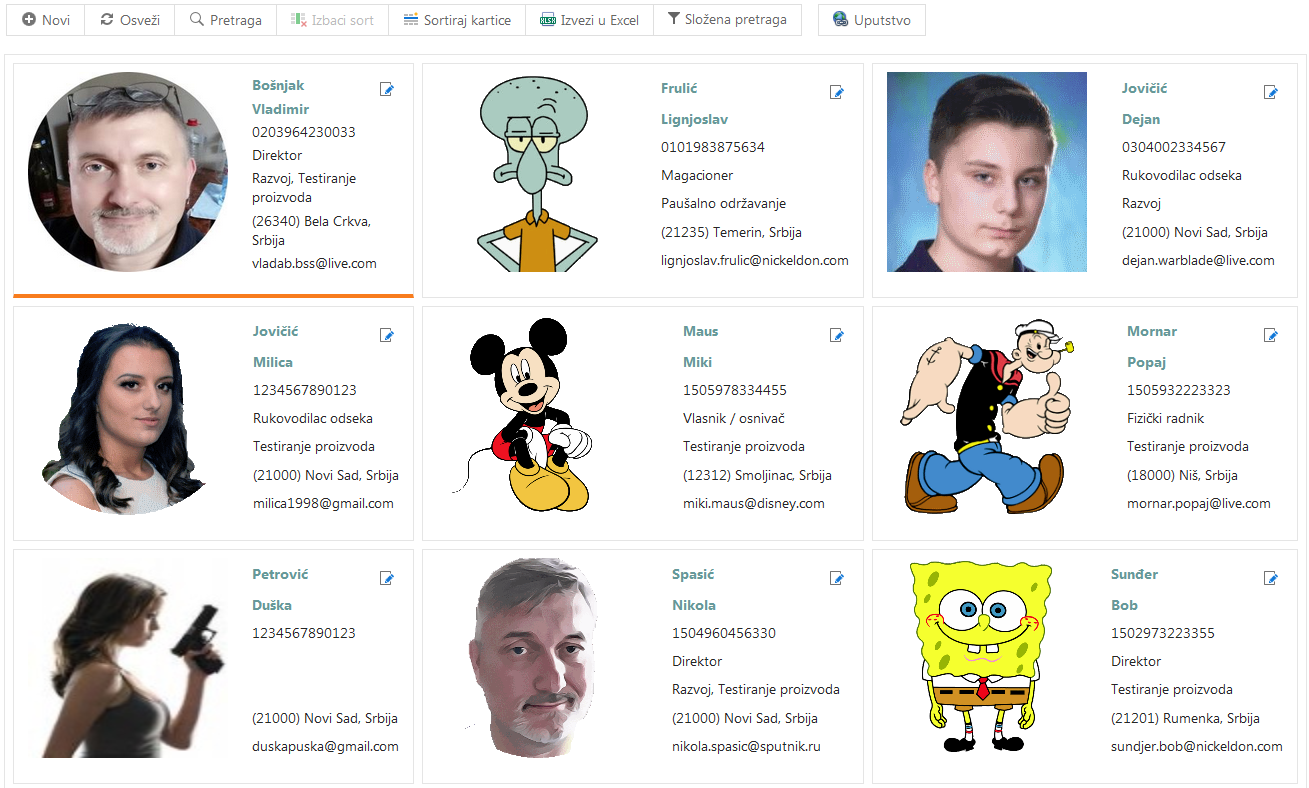The height and width of the screenshot is (788, 1309).
Task: Edit the Jovičić Milica card via icon
Action: coord(387,336)
